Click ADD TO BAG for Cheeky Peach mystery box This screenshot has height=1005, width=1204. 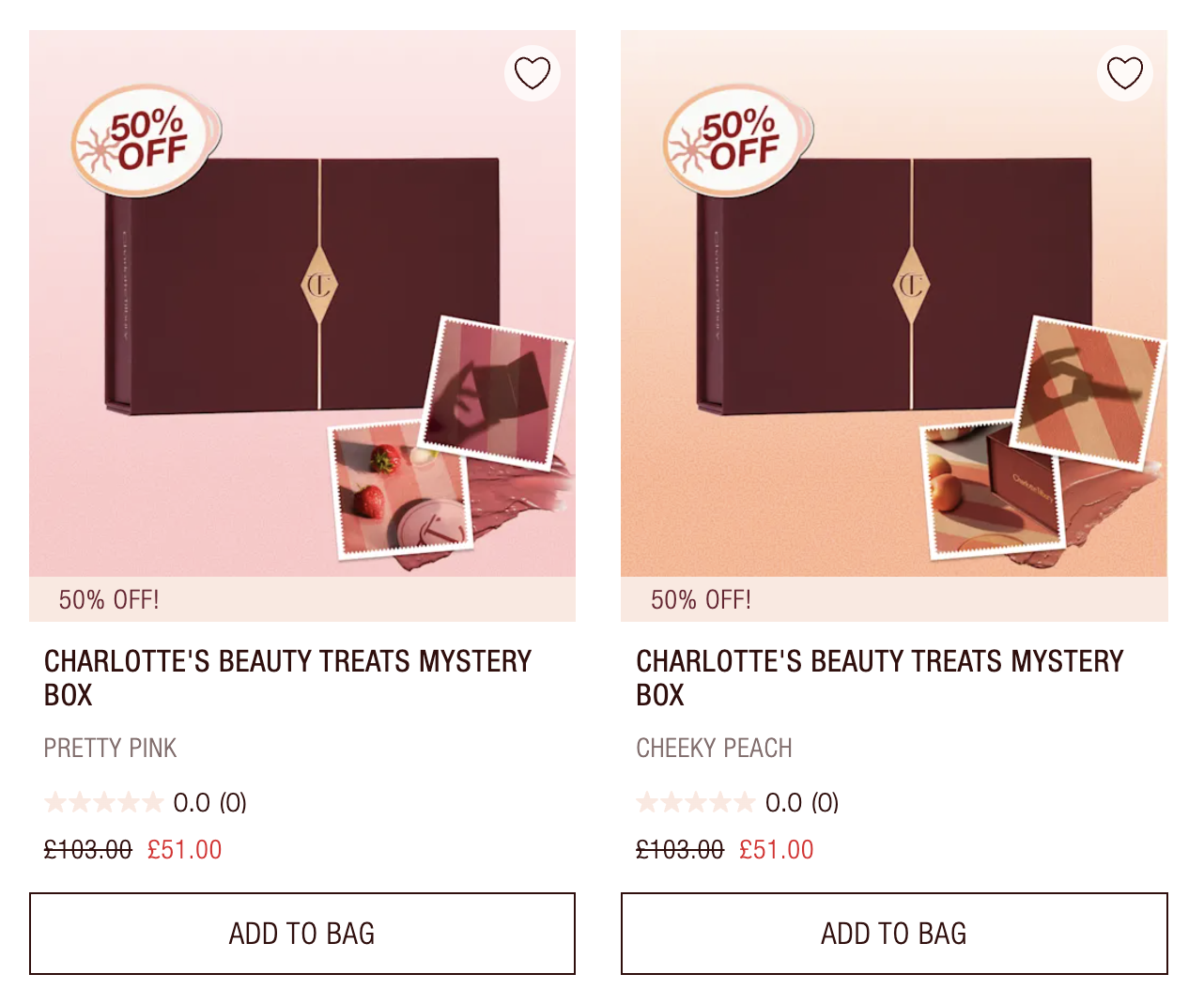point(893,933)
